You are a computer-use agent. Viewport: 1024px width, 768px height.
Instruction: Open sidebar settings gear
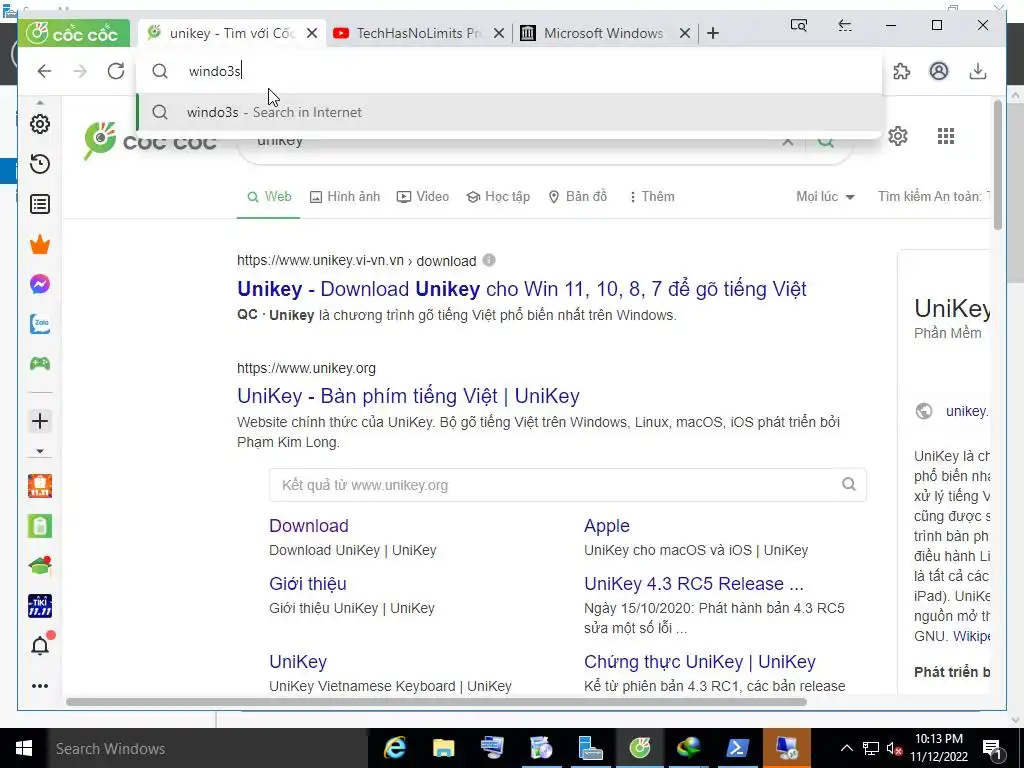[40, 124]
